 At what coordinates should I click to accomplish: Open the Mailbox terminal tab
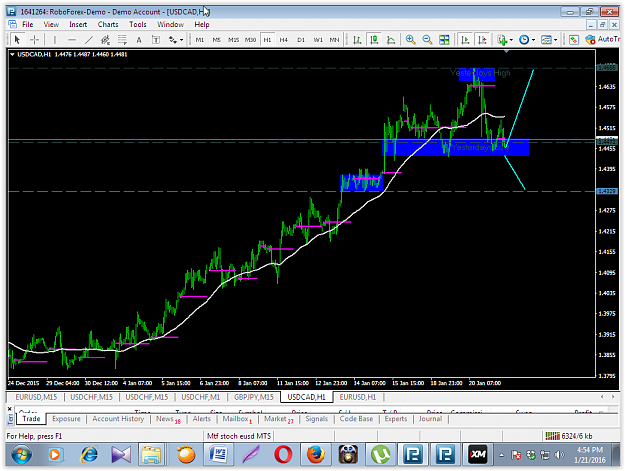(237, 419)
